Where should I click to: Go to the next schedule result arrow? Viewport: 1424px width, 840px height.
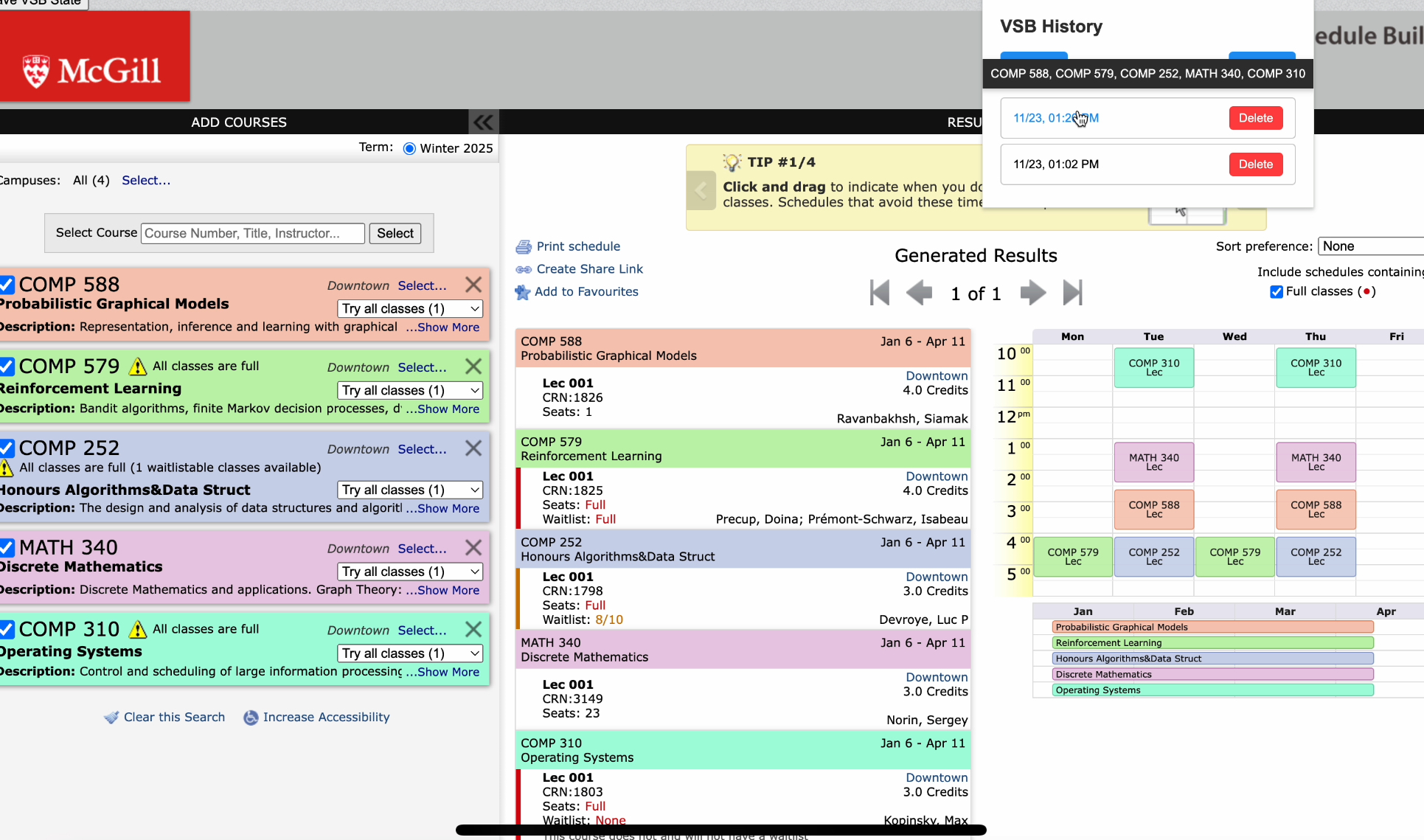tap(1032, 293)
